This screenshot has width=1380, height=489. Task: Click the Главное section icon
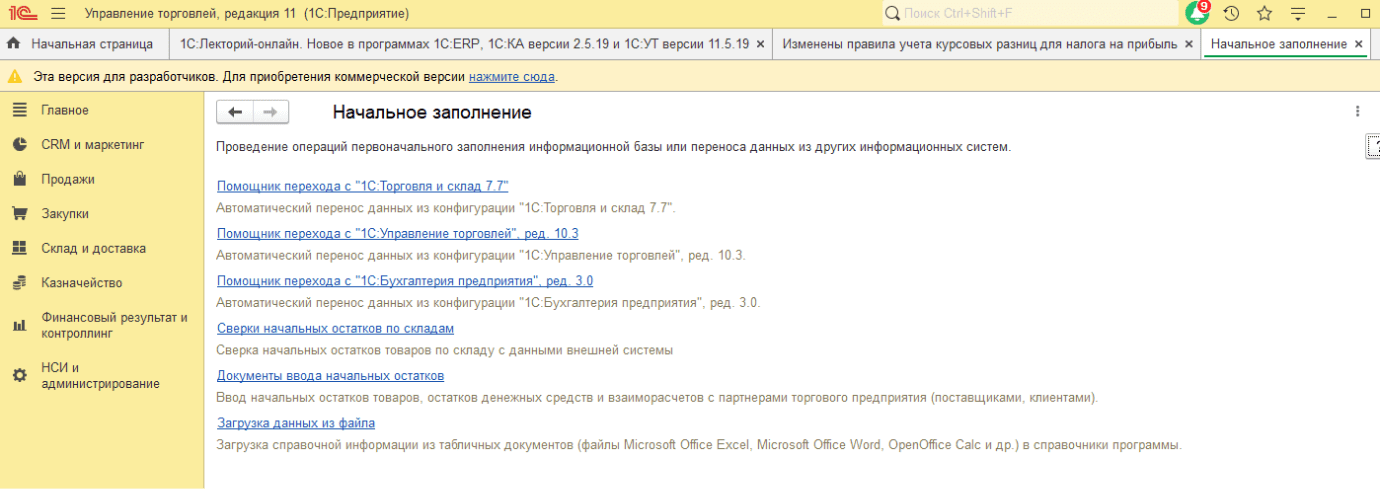(19, 110)
